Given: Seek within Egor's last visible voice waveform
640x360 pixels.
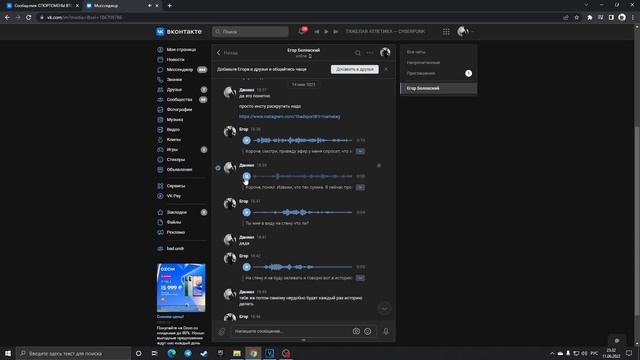Looking at the screenshot, I should click(302, 267).
